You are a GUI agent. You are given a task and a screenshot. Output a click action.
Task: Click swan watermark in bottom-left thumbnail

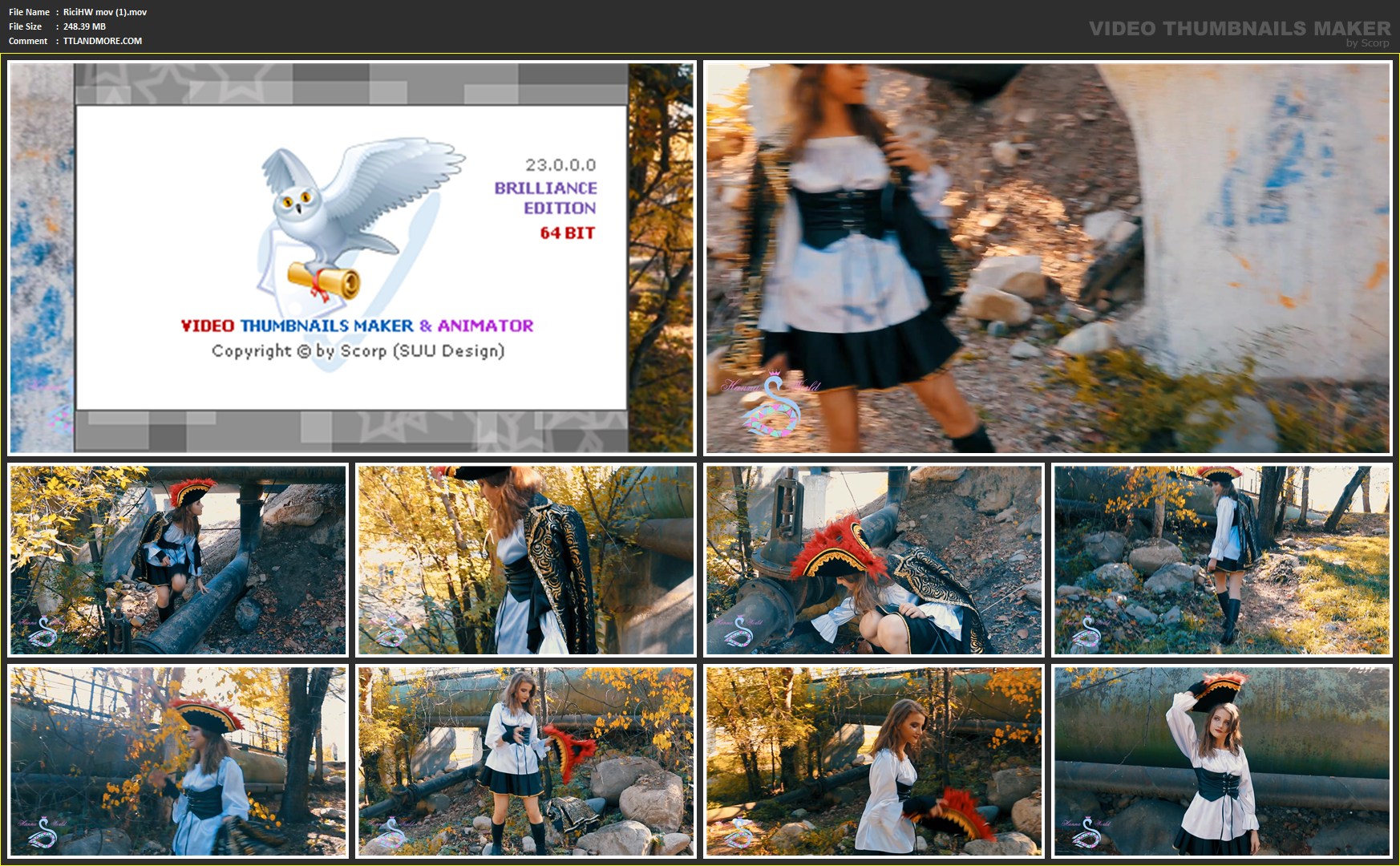tap(42, 832)
